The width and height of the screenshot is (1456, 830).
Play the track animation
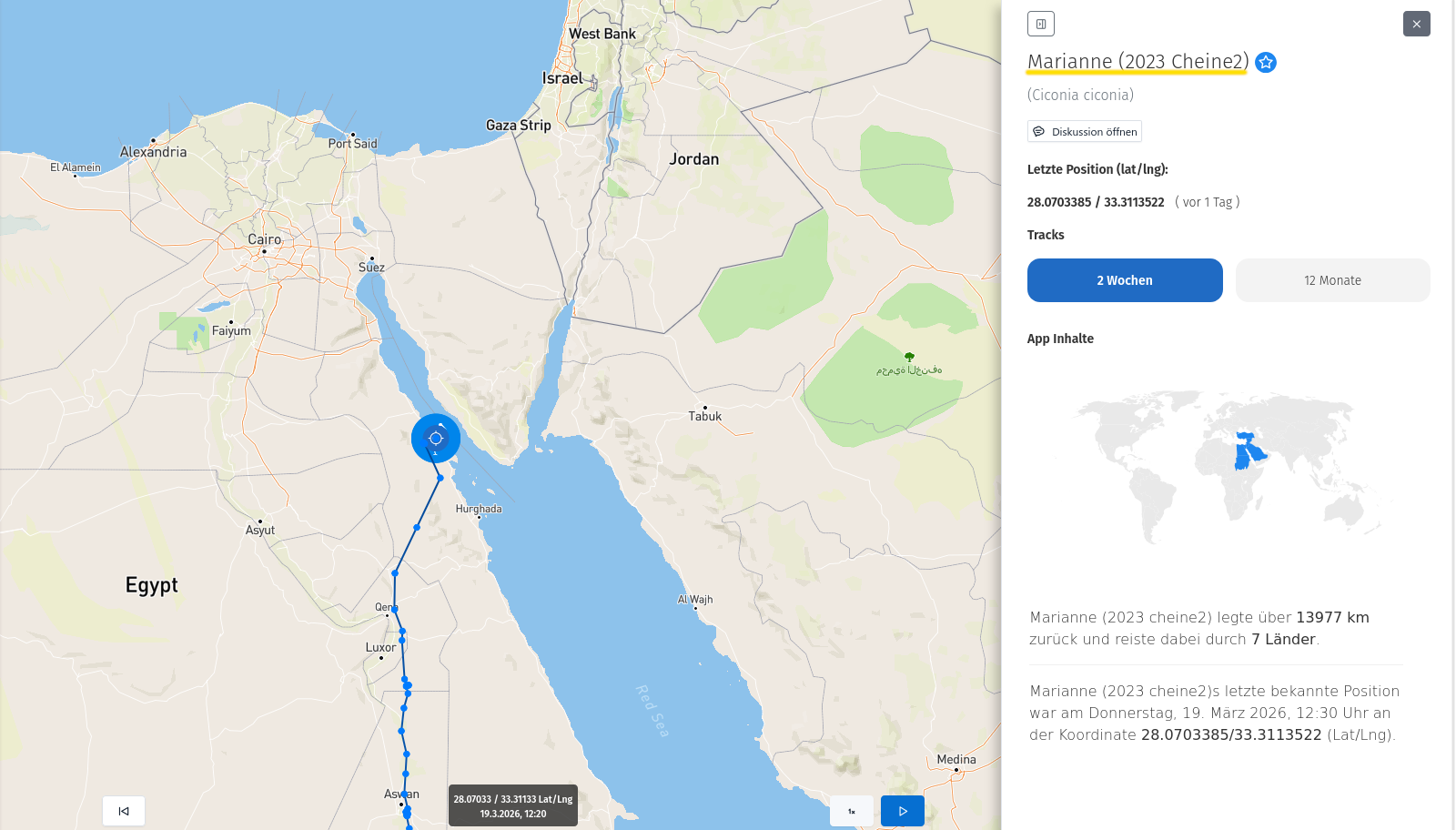902,811
